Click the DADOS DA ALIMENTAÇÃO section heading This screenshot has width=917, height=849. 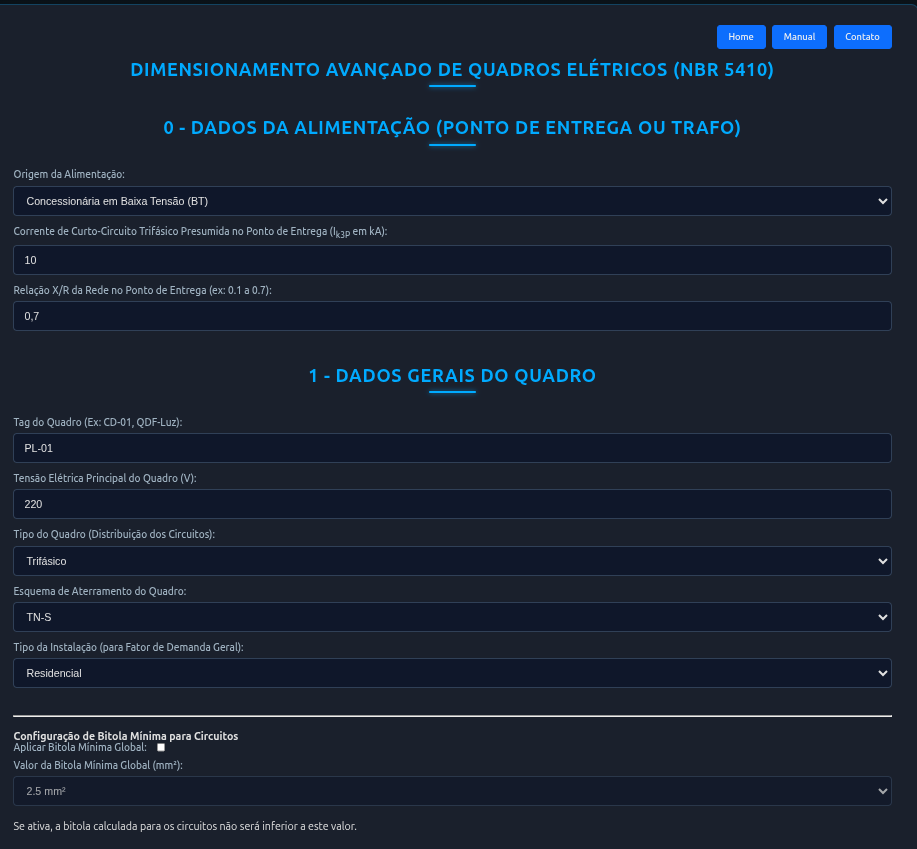coord(452,128)
